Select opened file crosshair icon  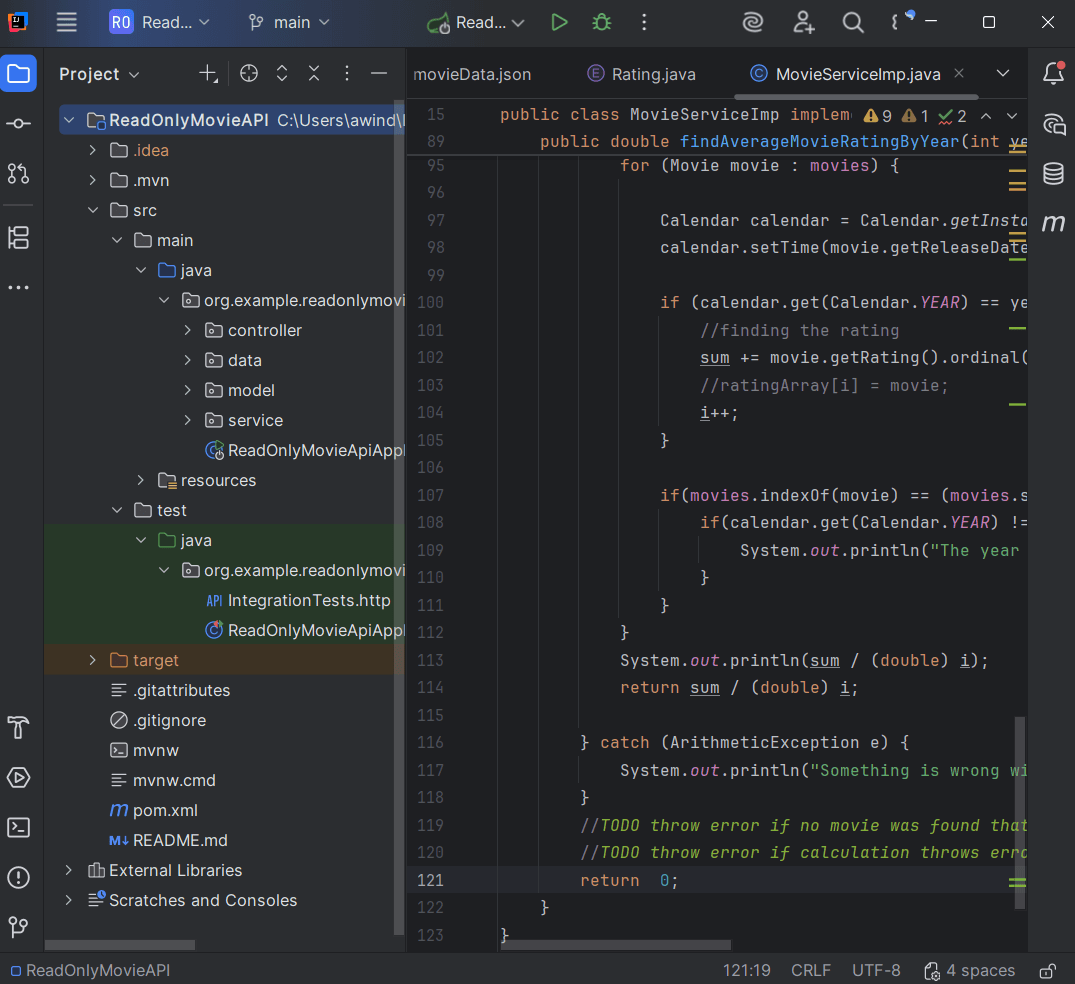(x=249, y=73)
